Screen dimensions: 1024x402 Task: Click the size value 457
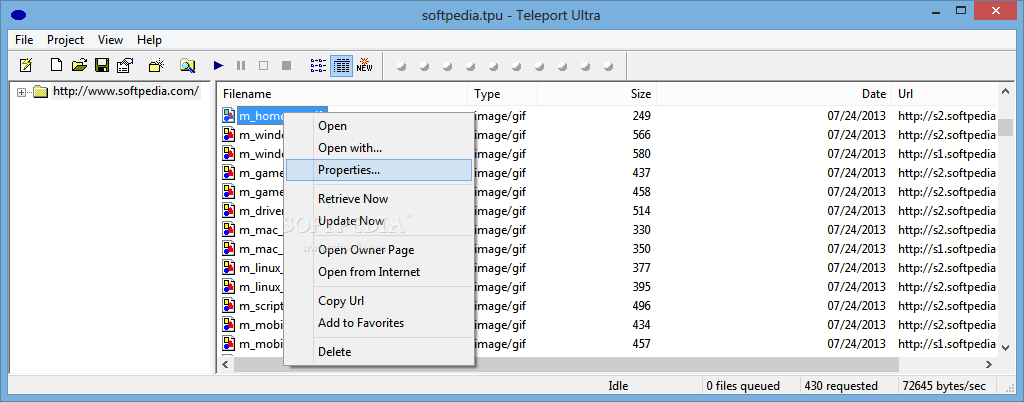point(641,343)
